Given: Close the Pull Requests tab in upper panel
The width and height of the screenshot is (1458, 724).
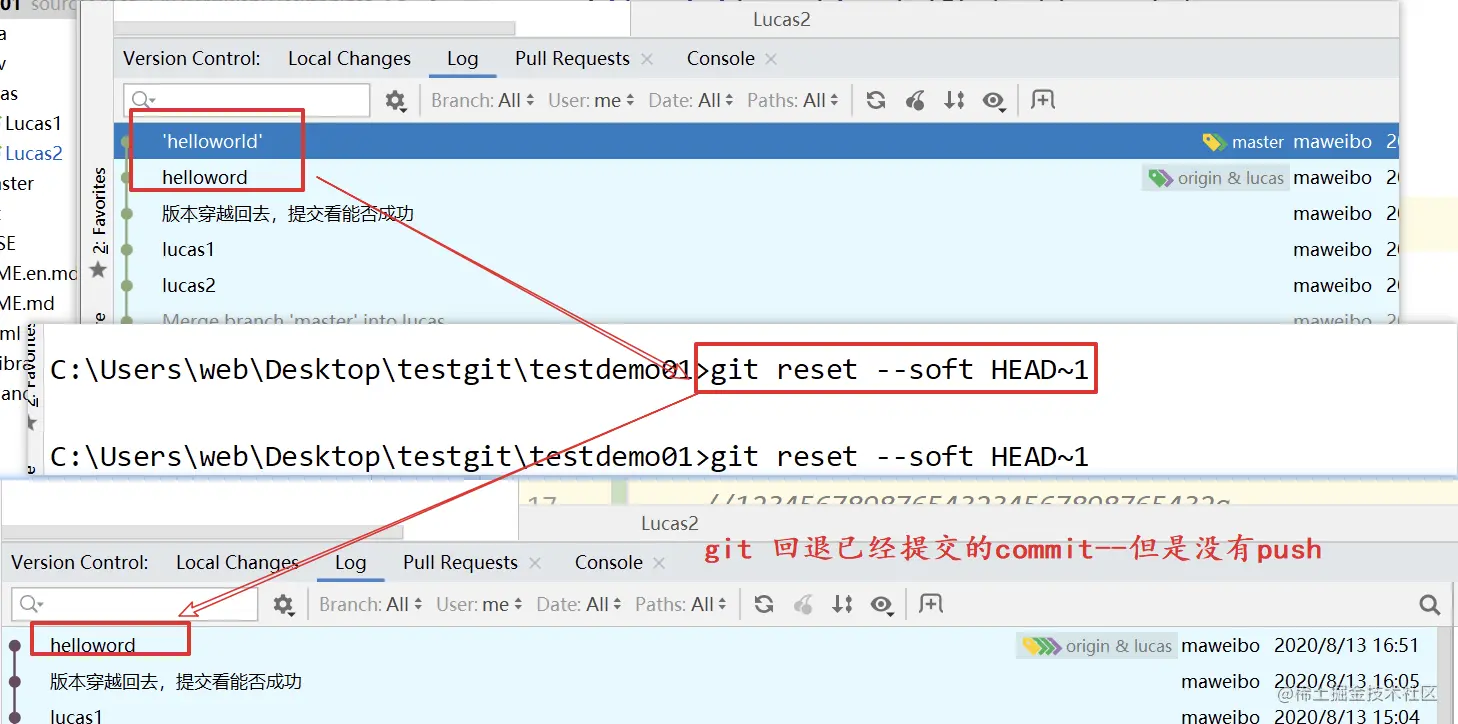Looking at the screenshot, I should point(647,59).
